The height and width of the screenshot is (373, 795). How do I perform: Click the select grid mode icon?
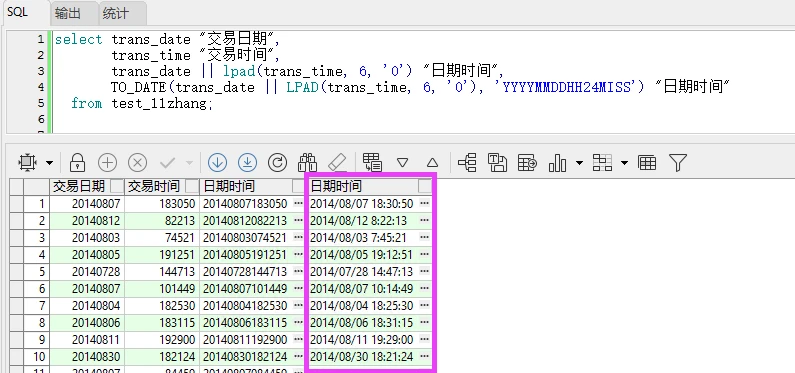coord(27,163)
